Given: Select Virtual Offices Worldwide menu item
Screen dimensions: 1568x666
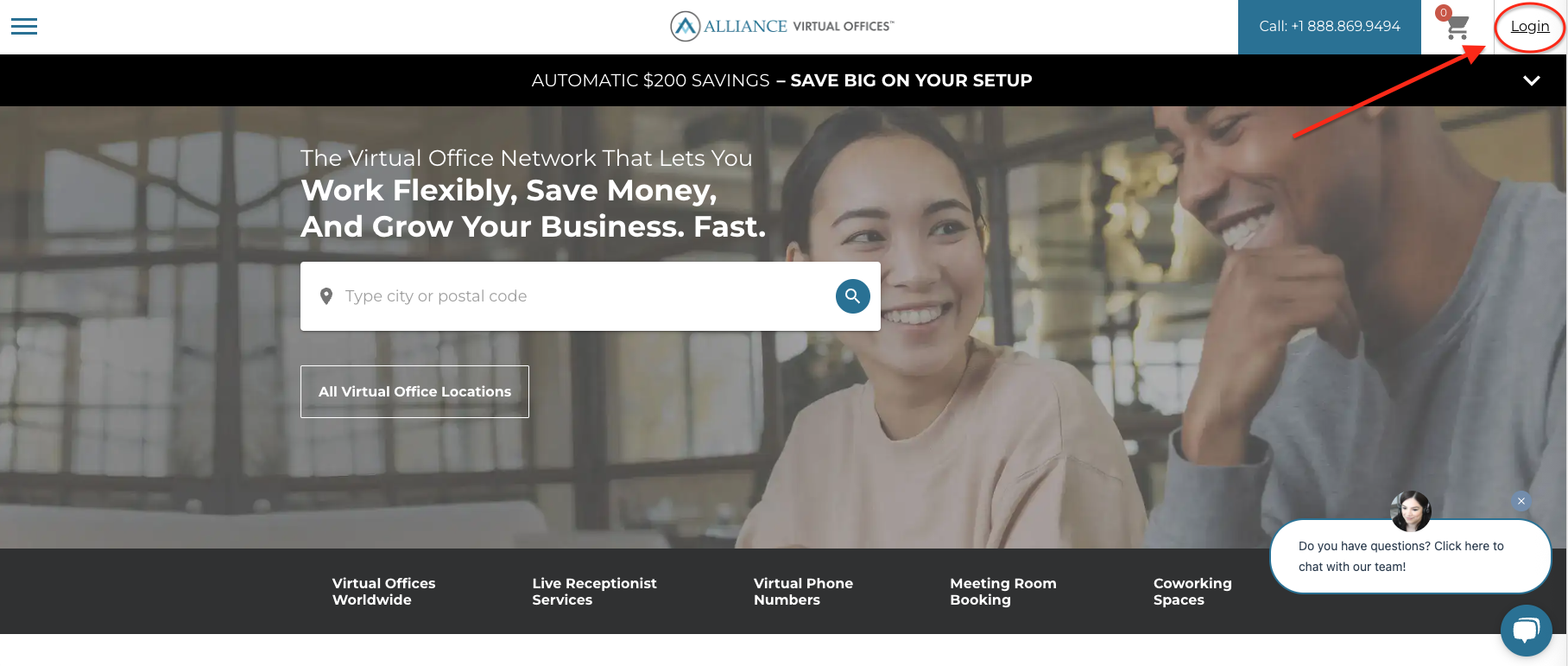Looking at the screenshot, I should pyautogui.click(x=383, y=592).
